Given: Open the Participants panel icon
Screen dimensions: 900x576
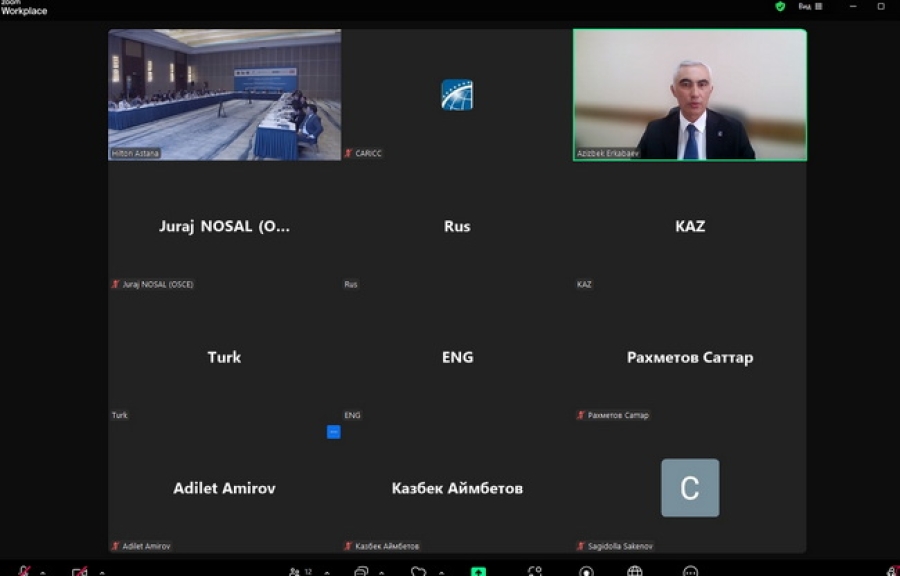Looking at the screenshot, I should (296, 571).
